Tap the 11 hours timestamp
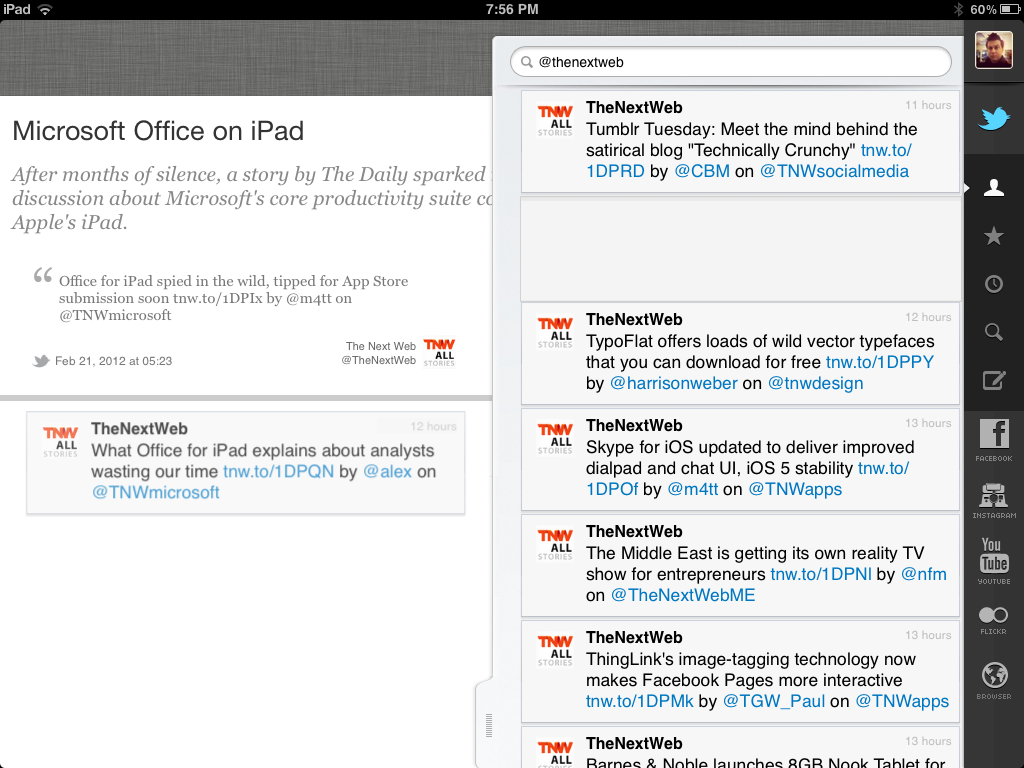Viewport: 1024px width, 768px height. point(927,105)
